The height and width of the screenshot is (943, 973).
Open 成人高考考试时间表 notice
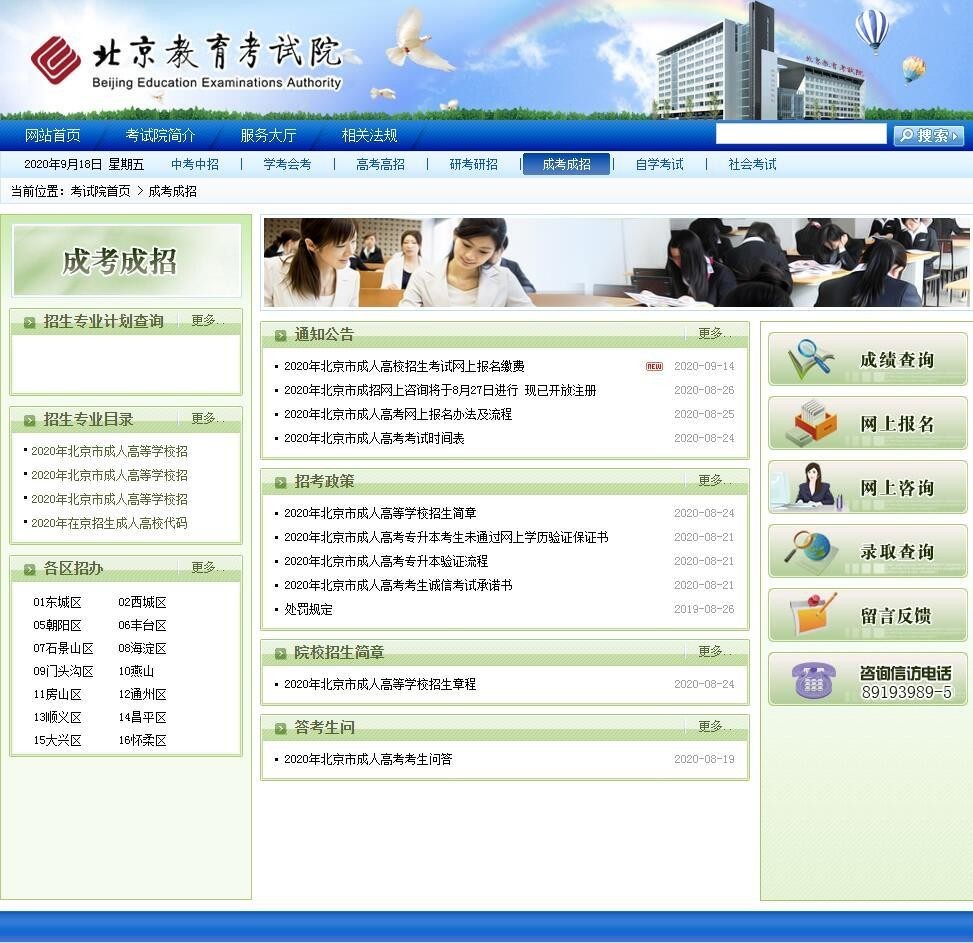(x=374, y=439)
